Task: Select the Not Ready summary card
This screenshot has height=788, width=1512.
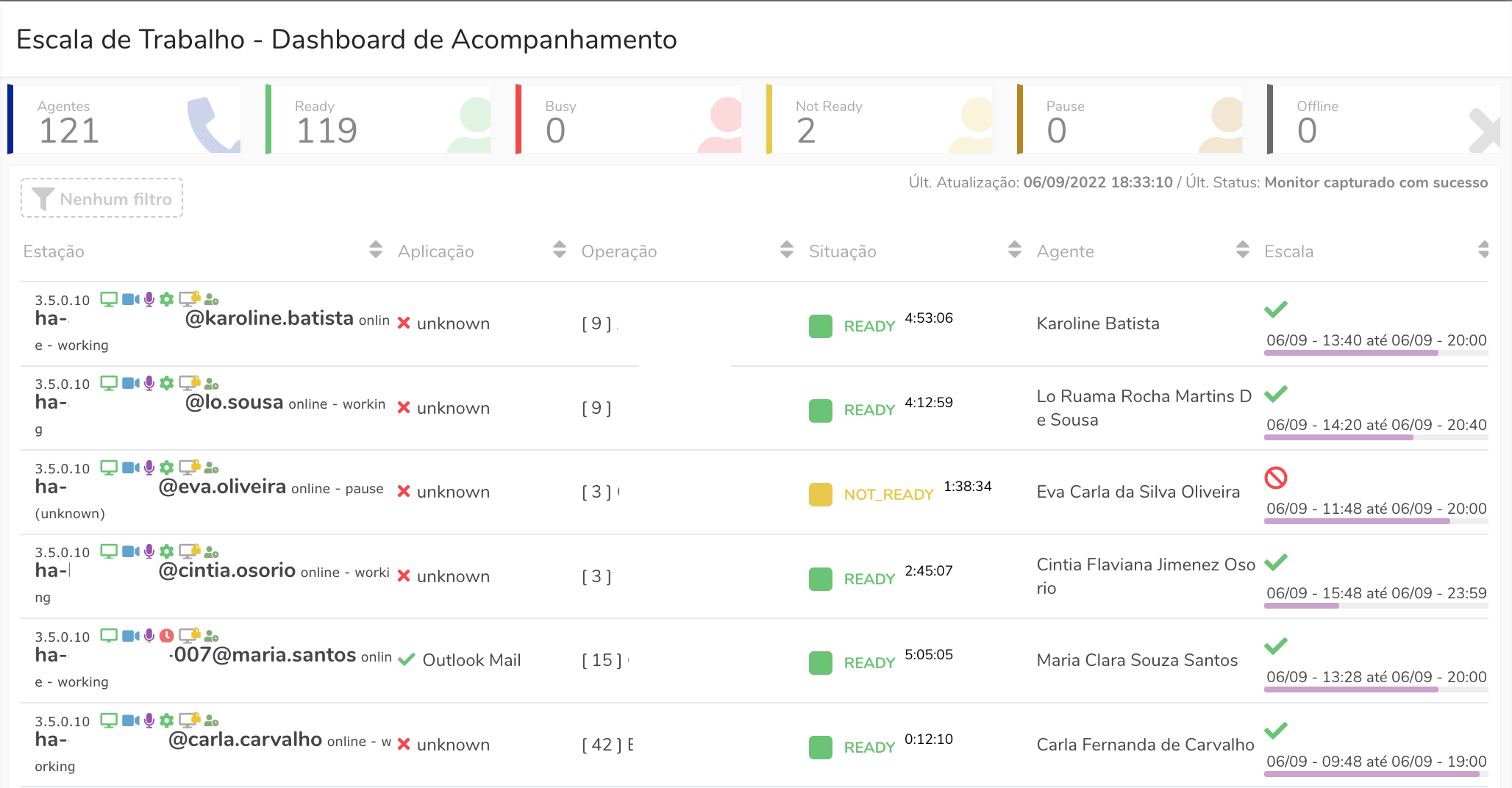Action: [x=879, y=120]
